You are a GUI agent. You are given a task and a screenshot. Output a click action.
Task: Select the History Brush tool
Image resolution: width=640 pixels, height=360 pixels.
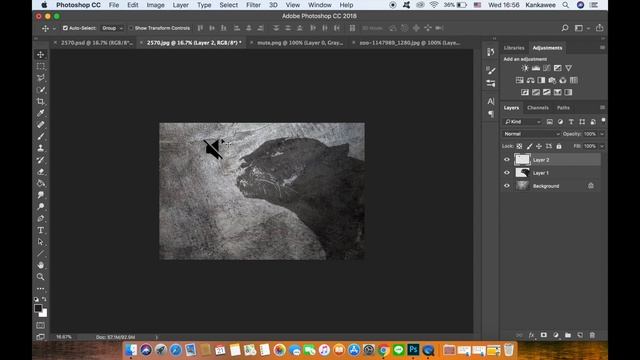pyautogui.click(x=40, y=160)
